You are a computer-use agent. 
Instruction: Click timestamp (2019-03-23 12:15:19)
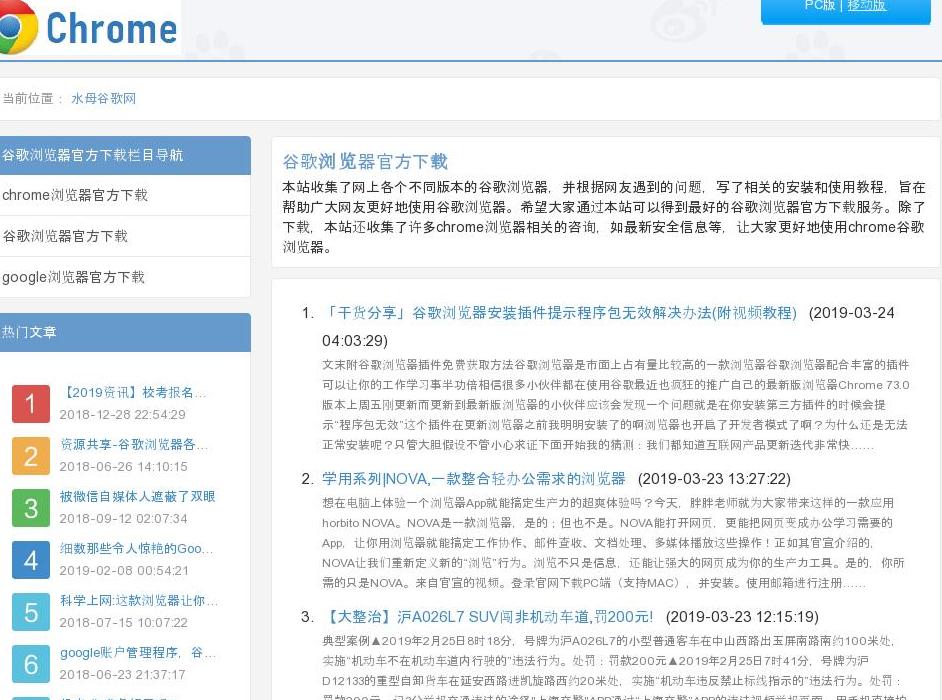tap(742, 617)
